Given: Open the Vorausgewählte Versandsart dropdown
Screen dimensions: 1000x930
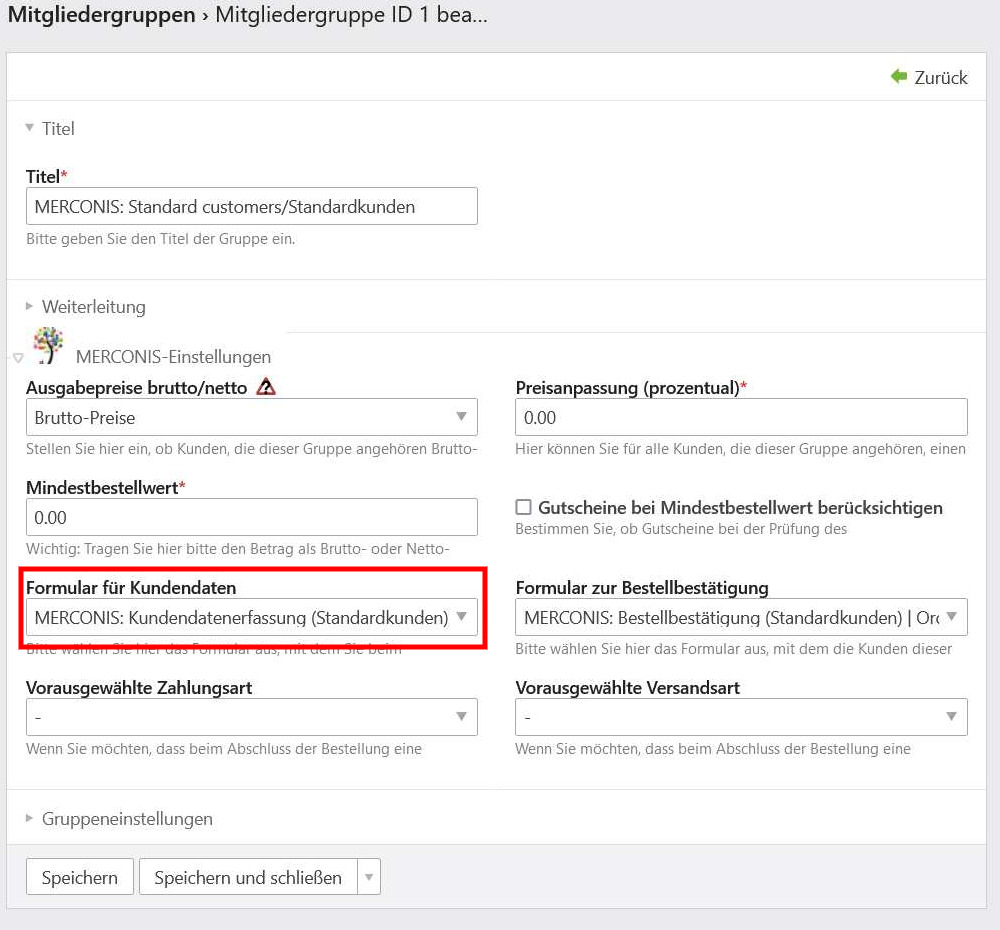Looking at the screenshot, I should click(741, 717).
